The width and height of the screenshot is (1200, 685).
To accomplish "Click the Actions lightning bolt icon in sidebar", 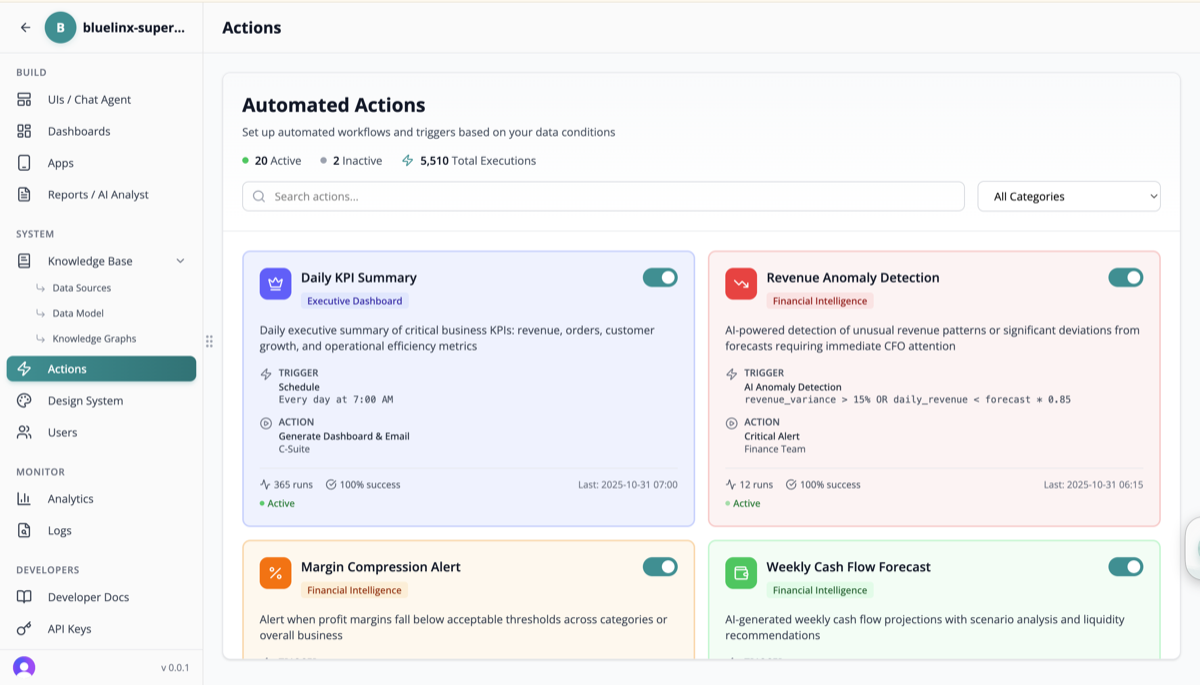I will pos(24,369).
